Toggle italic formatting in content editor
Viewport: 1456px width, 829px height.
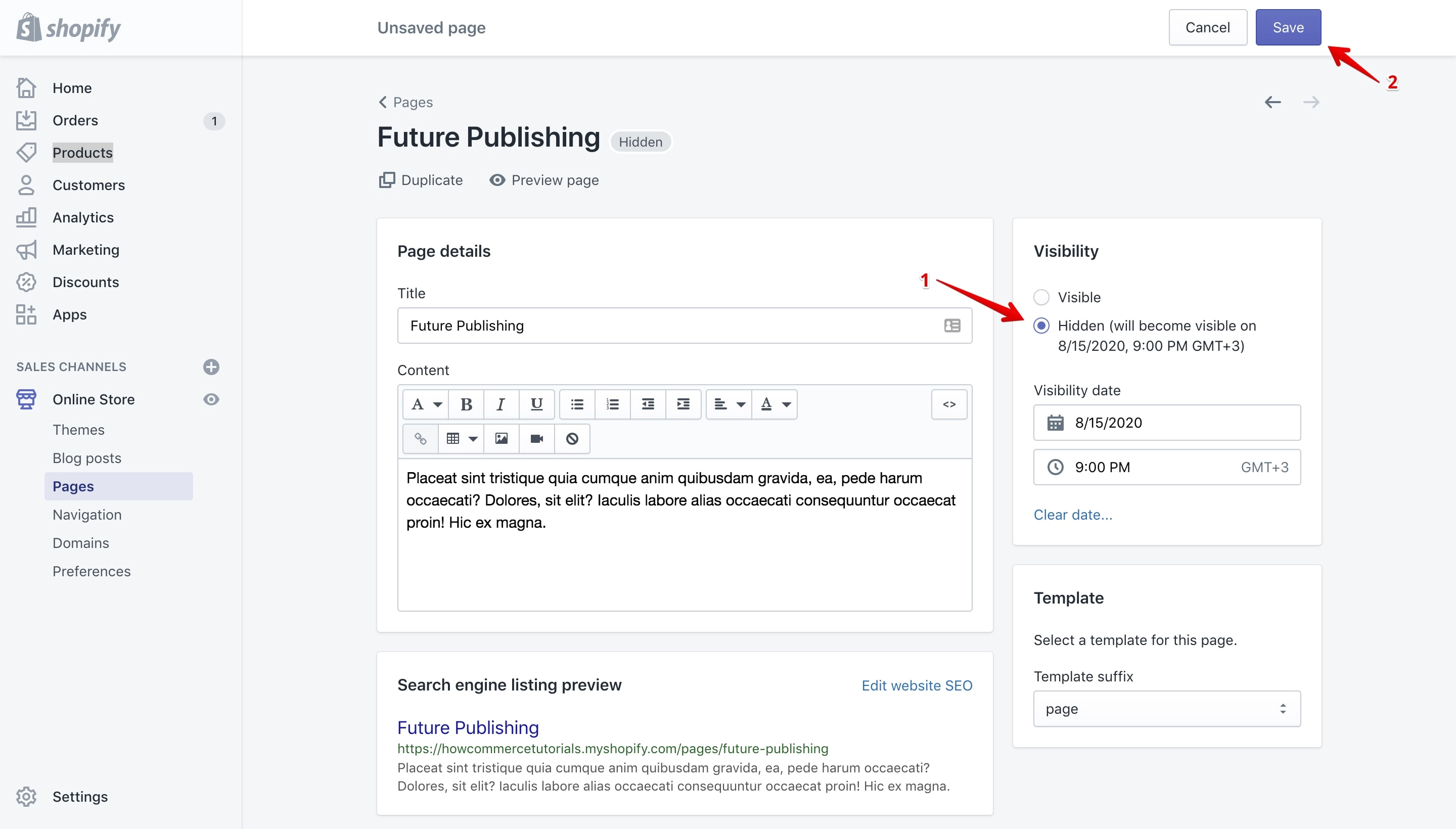point(501,404)
